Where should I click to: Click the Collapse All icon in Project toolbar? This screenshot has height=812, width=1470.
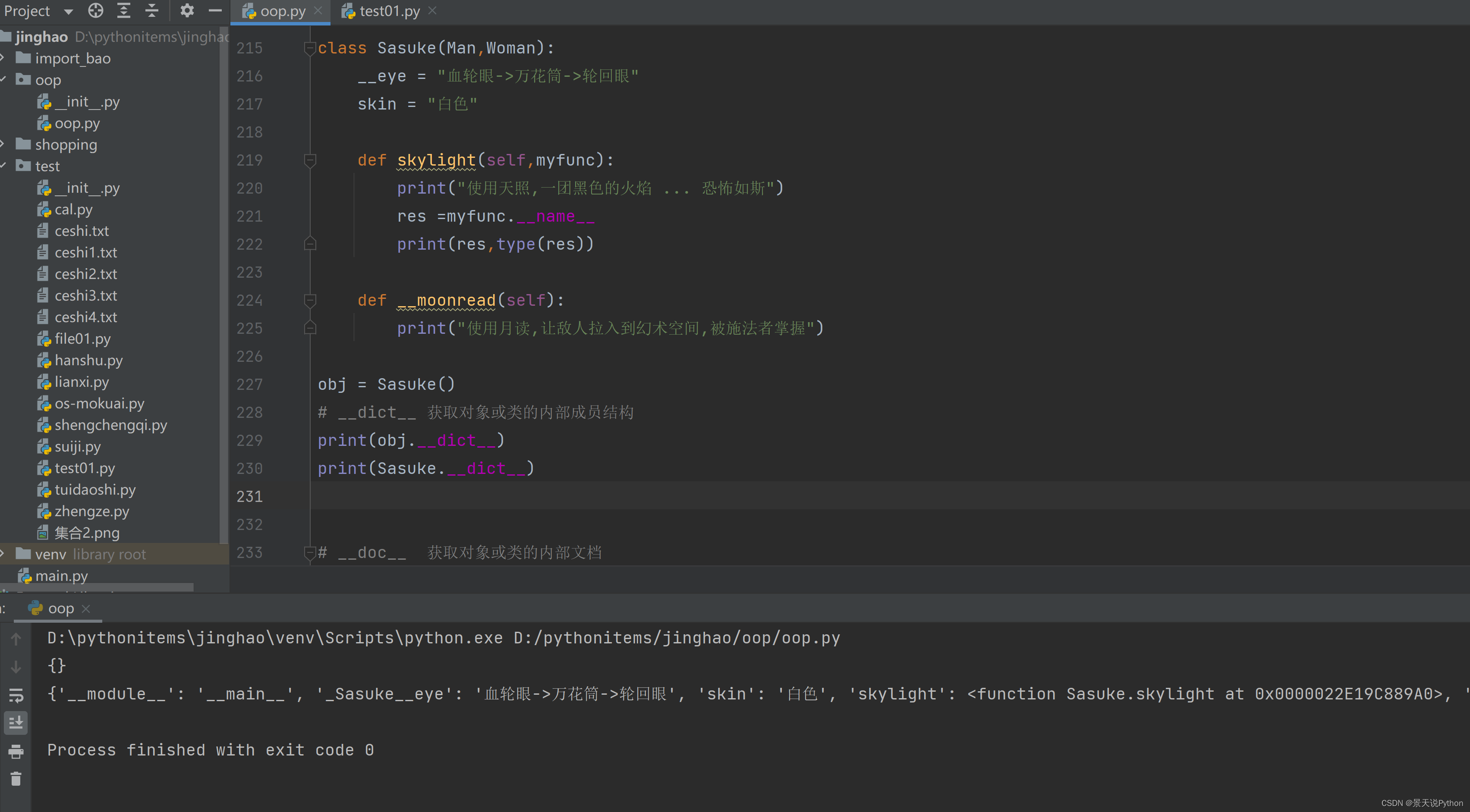point(151,11)
